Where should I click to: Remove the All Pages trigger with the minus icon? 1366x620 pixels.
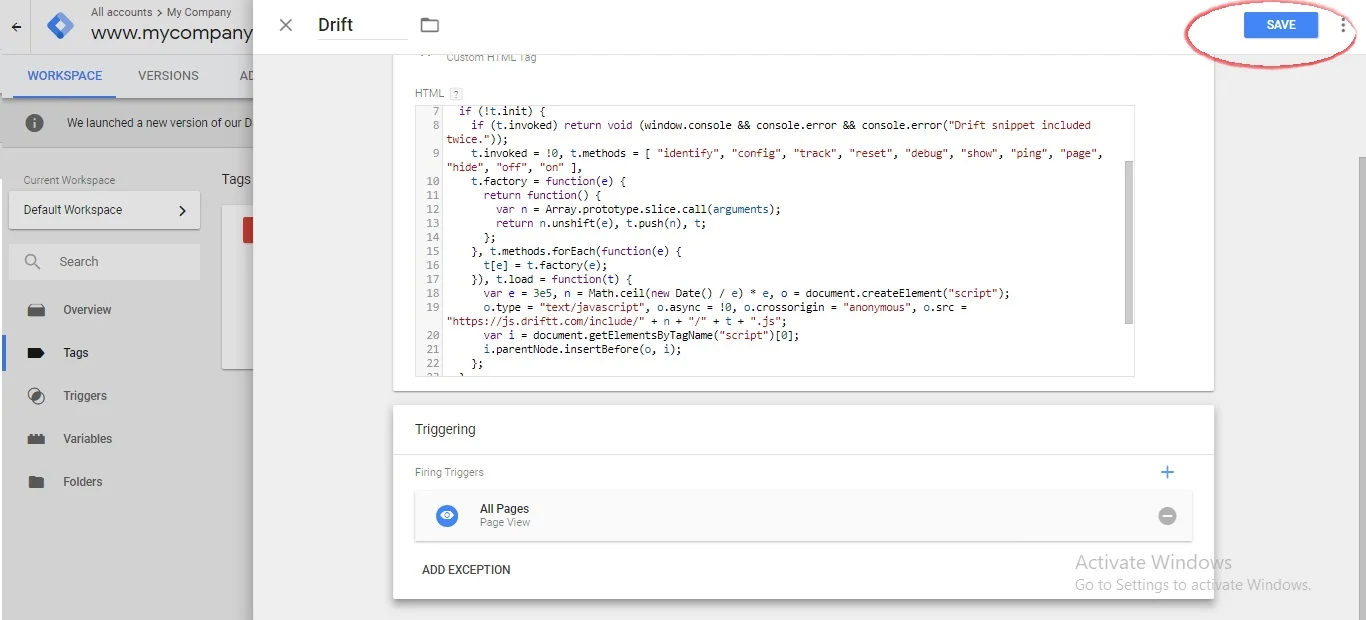pyautogui.click(x=1167, y=516)
